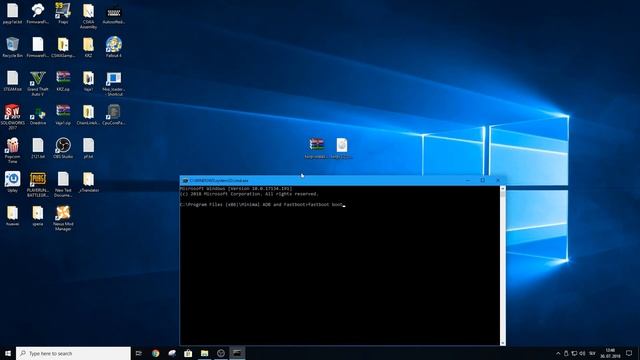Open the RAR archive above the cmd window

tap(316, 148)
